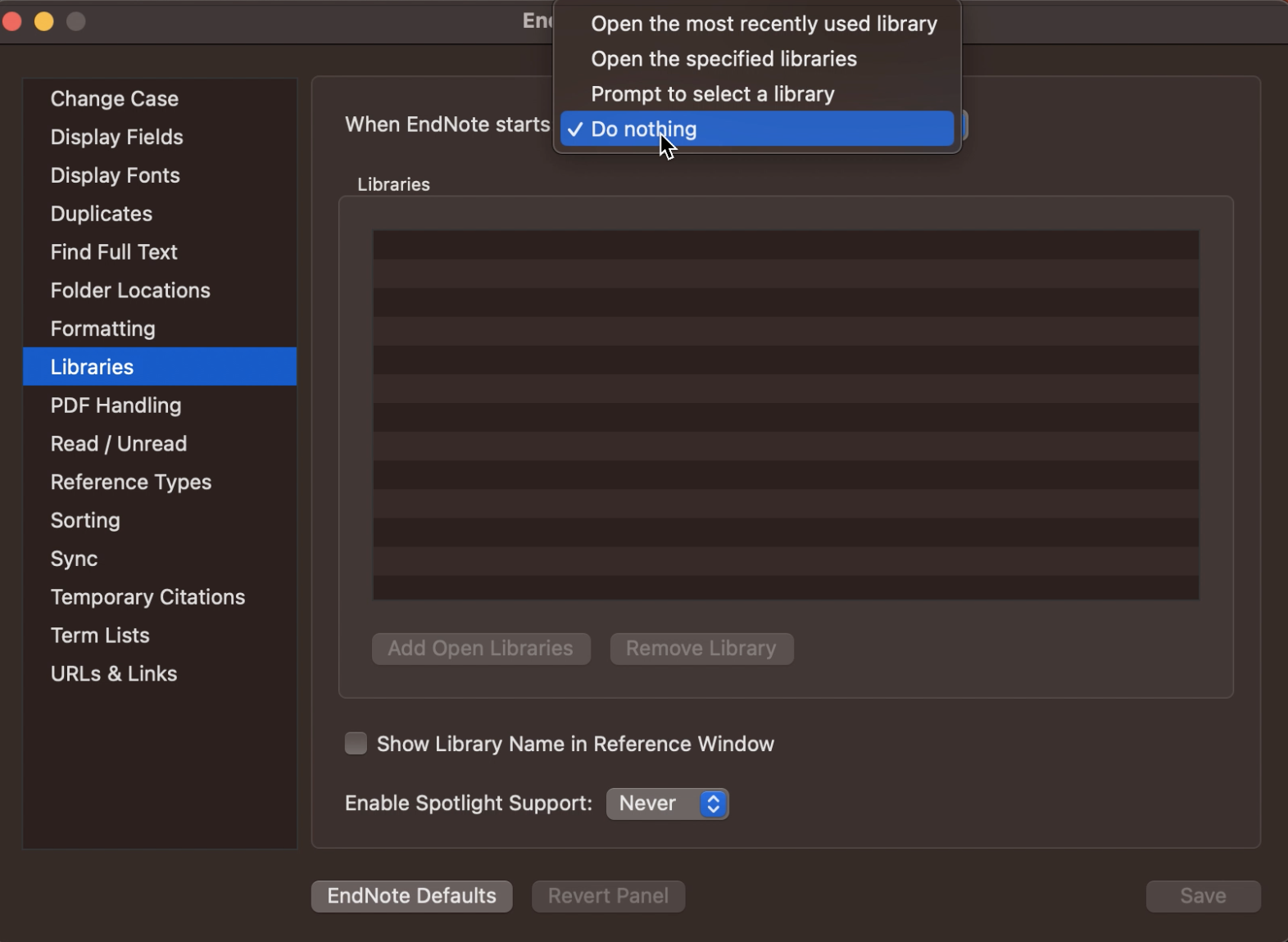Screen dimensions: 1288x942
Task: Open Change Case preferences
Action: click(x=114, y=99)
